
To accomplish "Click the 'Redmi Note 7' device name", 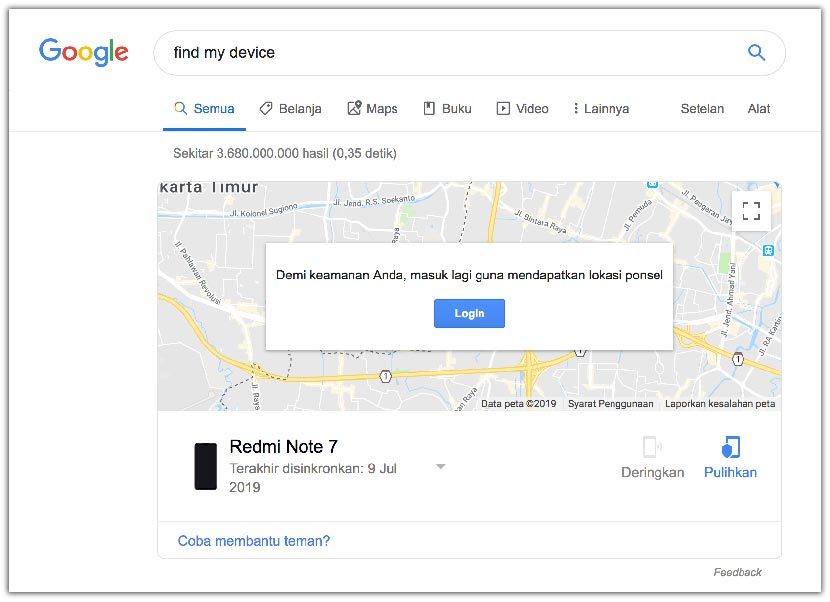I will 283,447.
